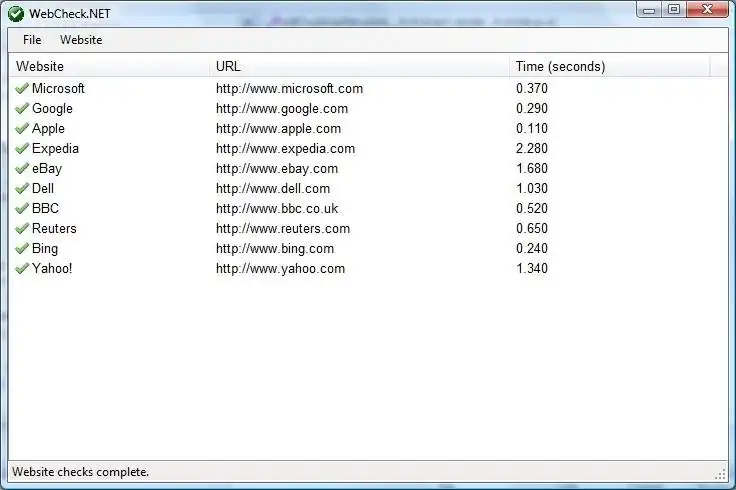Click the green checkmark icon beside Dell
This screenshot has width=736, height=490.
(x=22, y=188)
